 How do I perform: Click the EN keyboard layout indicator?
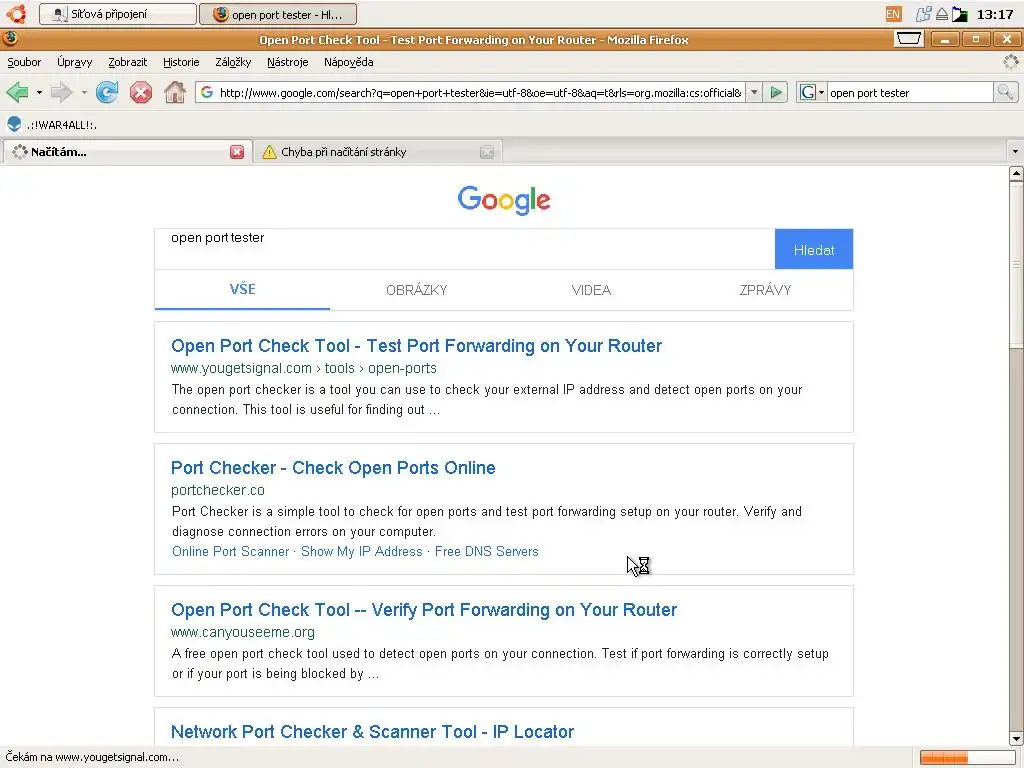(x=893, y=14)
